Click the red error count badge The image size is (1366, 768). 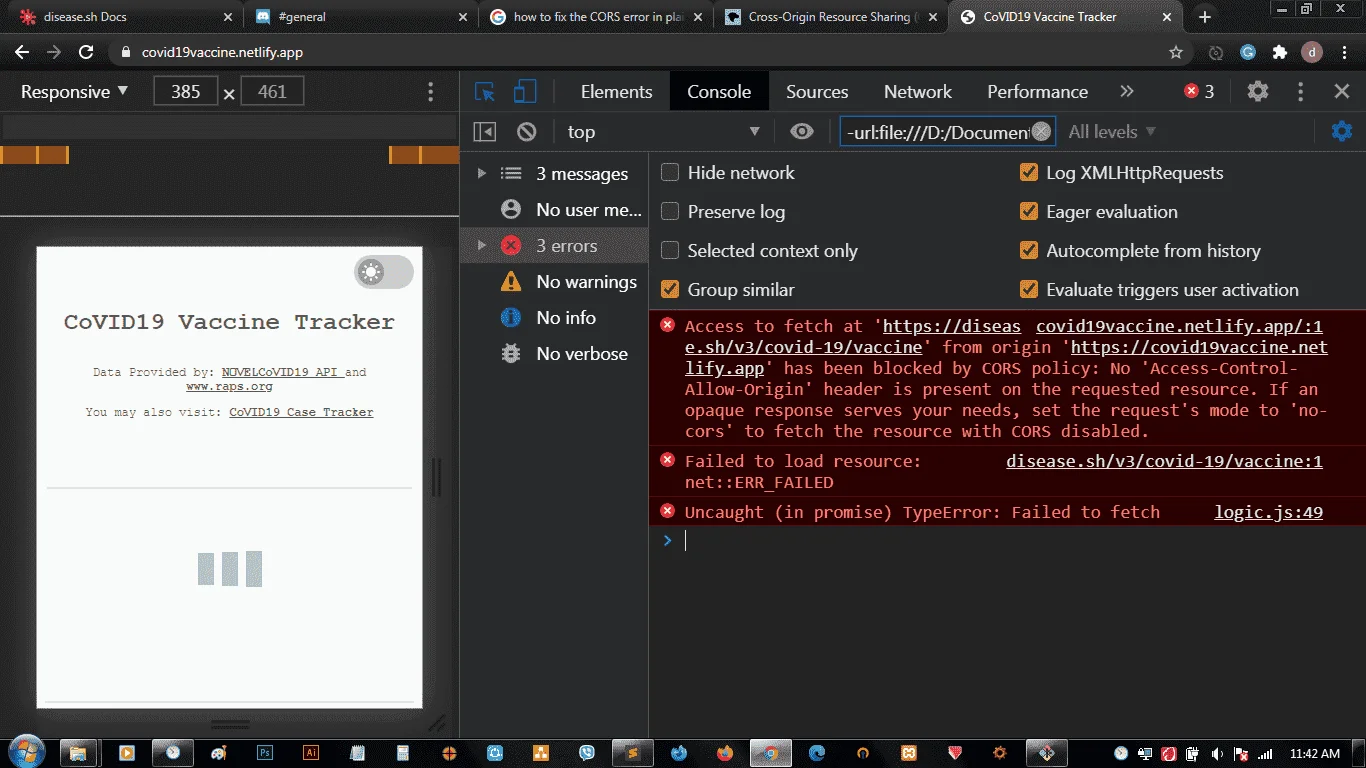(1199, 91)
